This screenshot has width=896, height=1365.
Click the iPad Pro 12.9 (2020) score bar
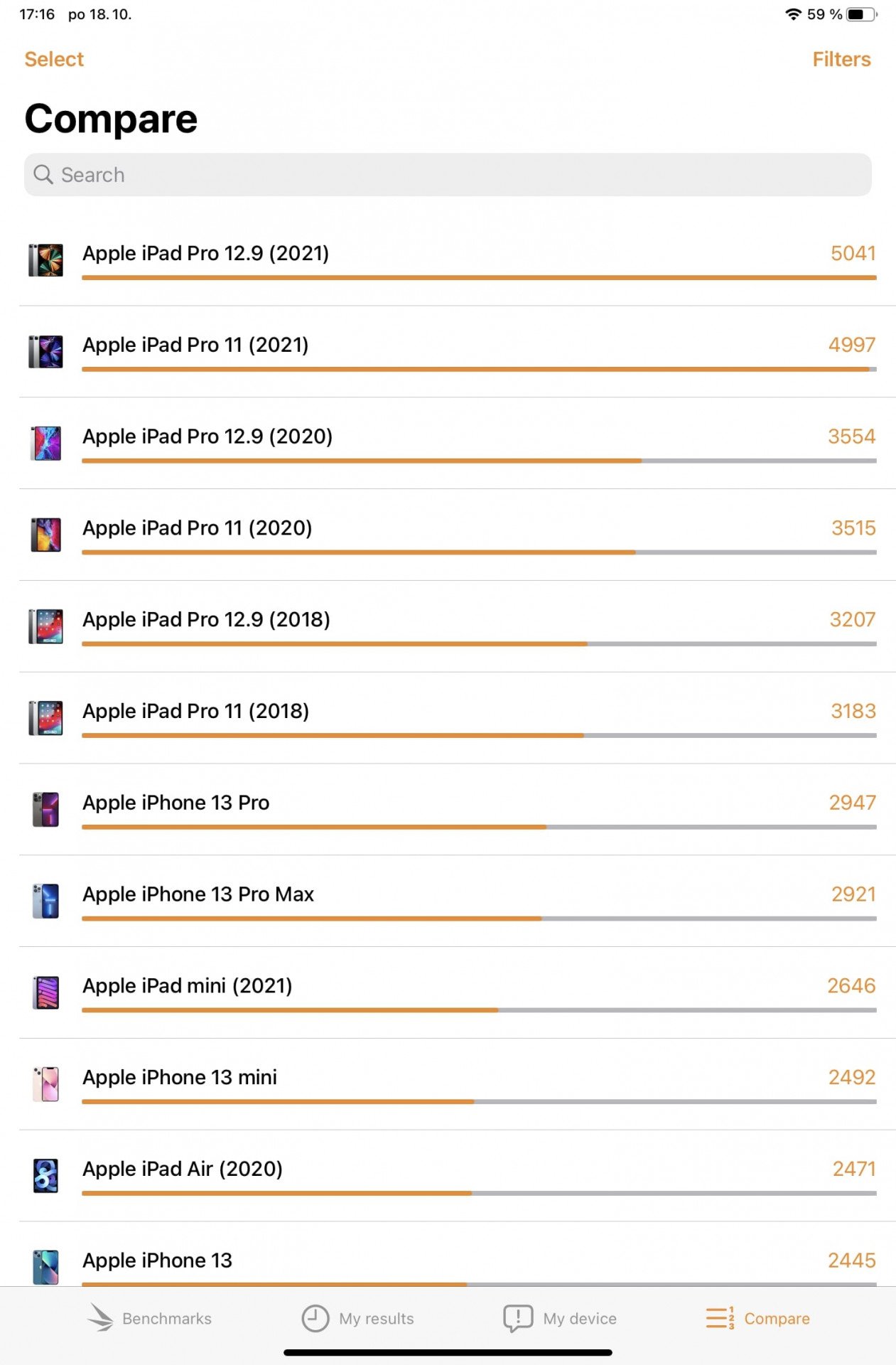(479, 461)
